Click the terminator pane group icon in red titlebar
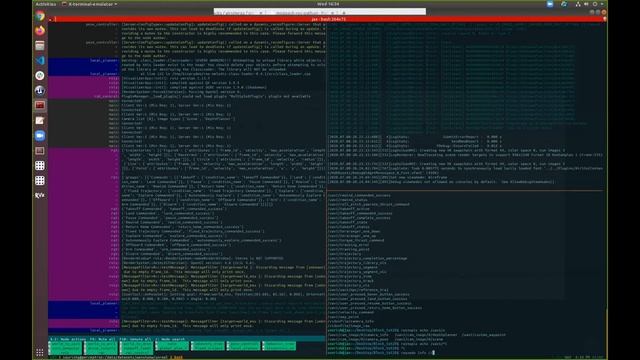Image resolution: width=640 pixels, height=360 pixels. [x=51, y=19]
